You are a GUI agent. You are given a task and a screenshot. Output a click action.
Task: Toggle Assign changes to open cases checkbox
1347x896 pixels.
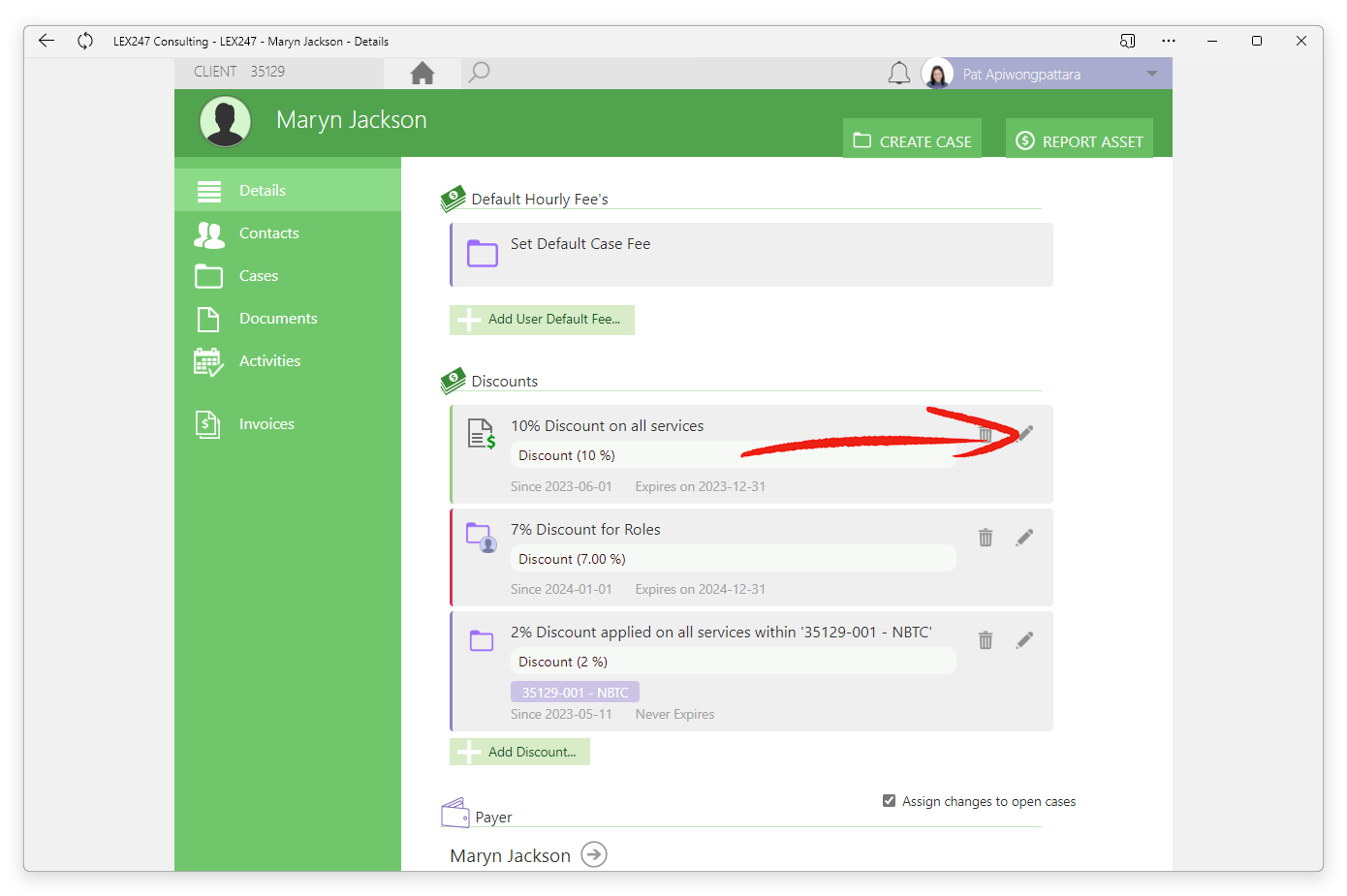point(889,800)
